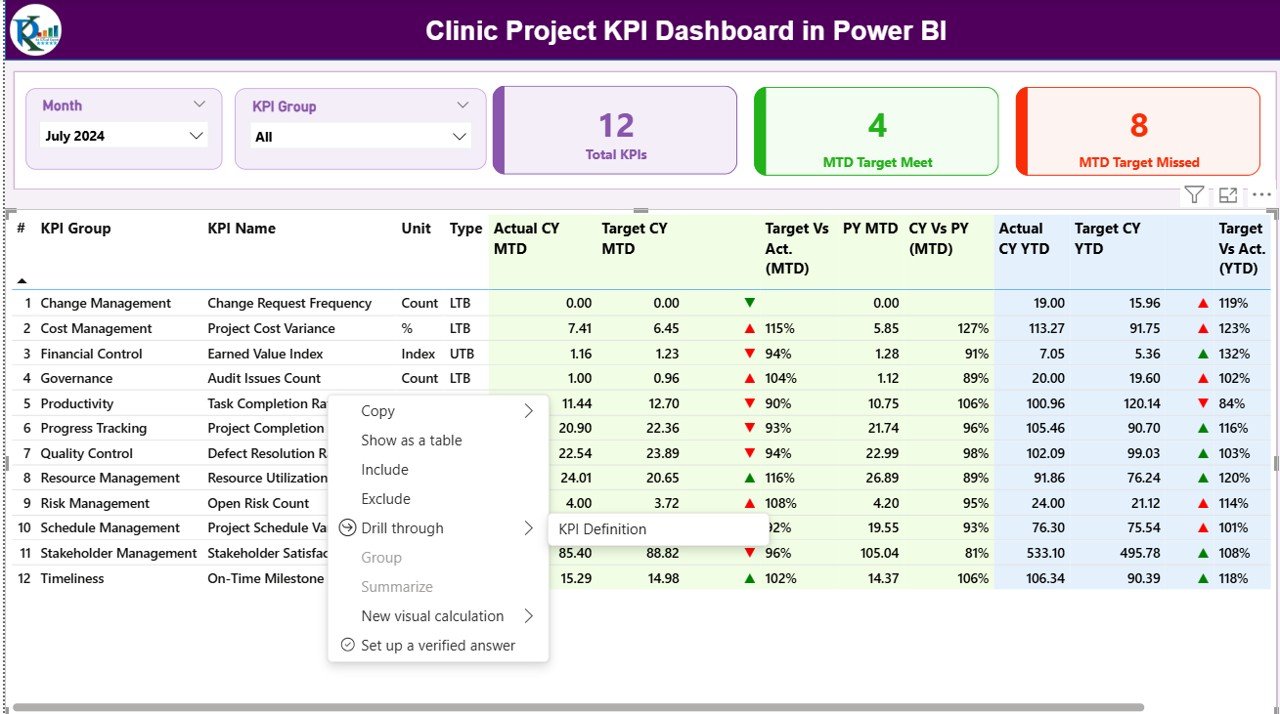1280x714 pixels.
Task: Click the focus mode icon above table
Action: [x=1228, y=195]
